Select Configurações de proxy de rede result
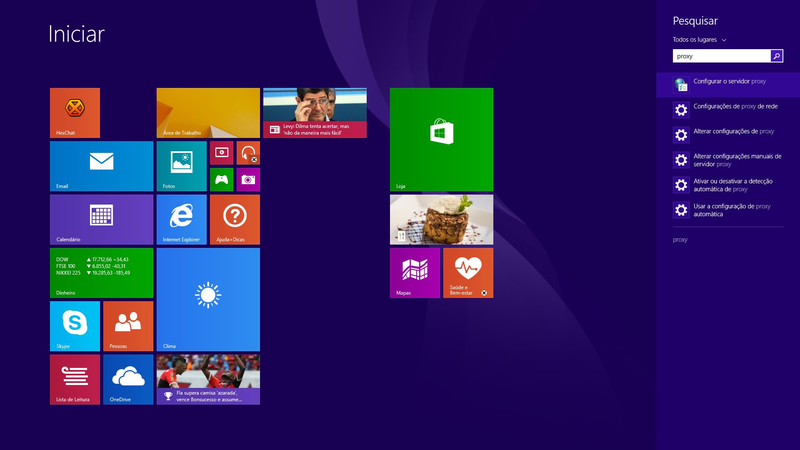This screenshot has height=450, width=800. tap(728, 110)
